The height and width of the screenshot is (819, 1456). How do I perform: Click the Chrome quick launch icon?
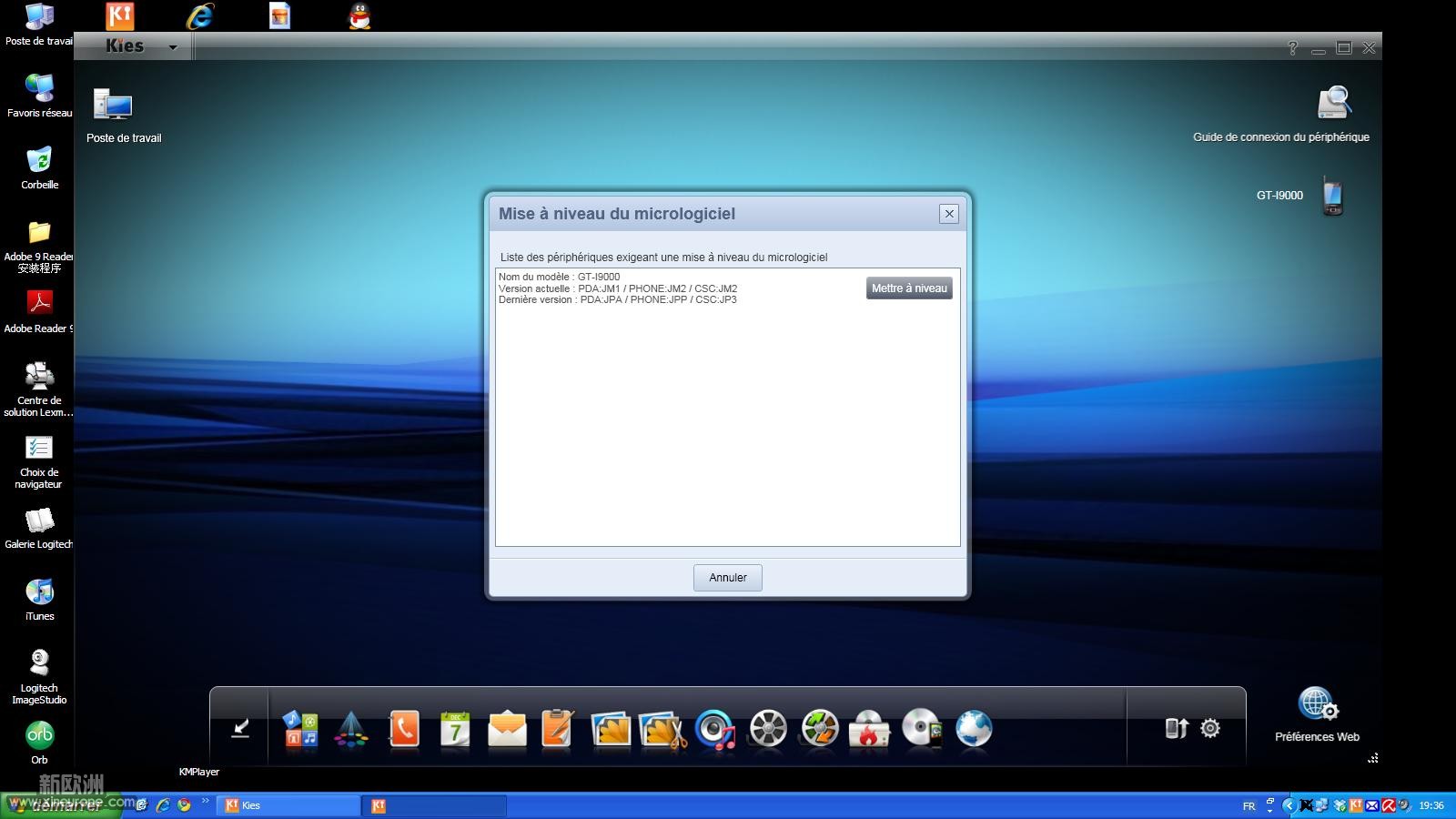click(x=184, y=805)
